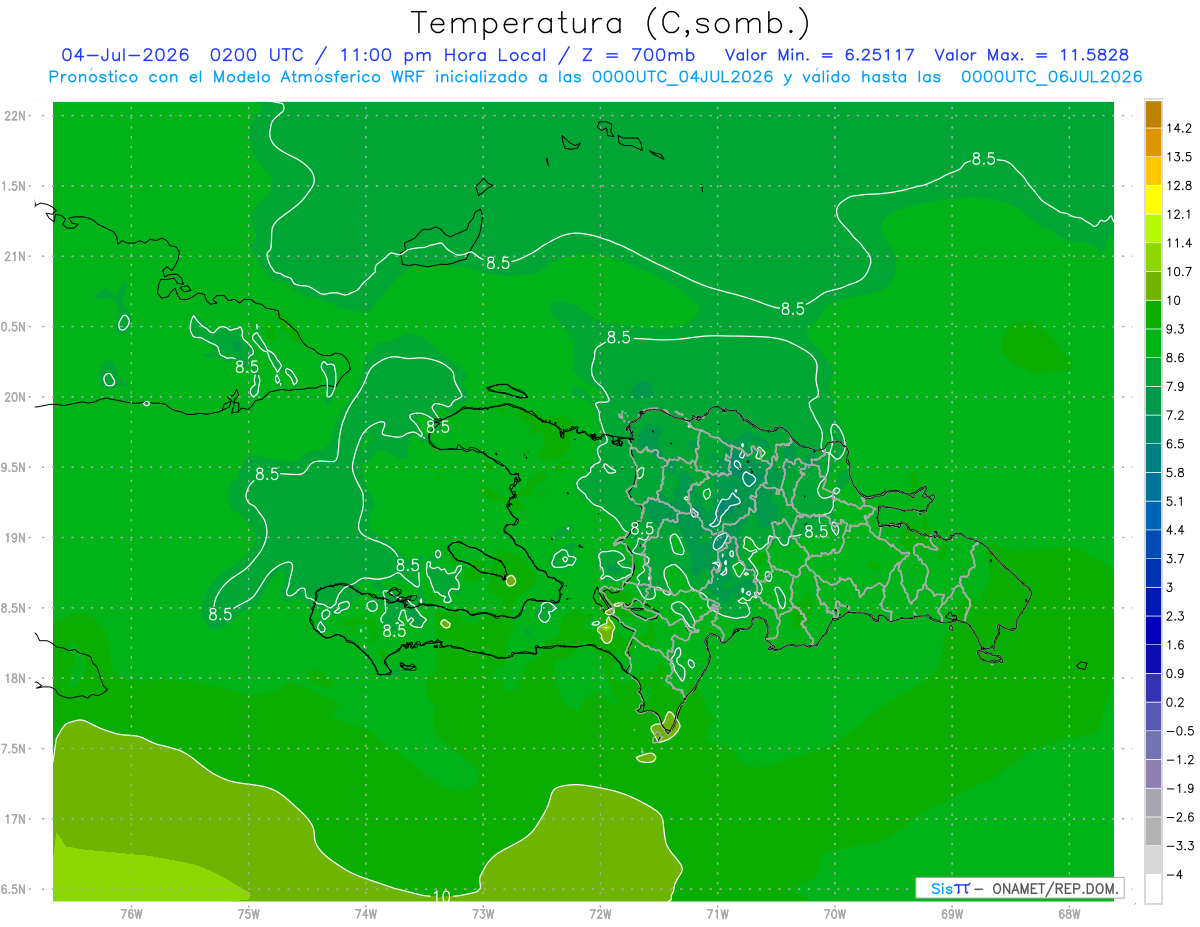The image size is (1200, 927).
Task: Click the "73W" longitude axis label
Action: tap(483, 914)
